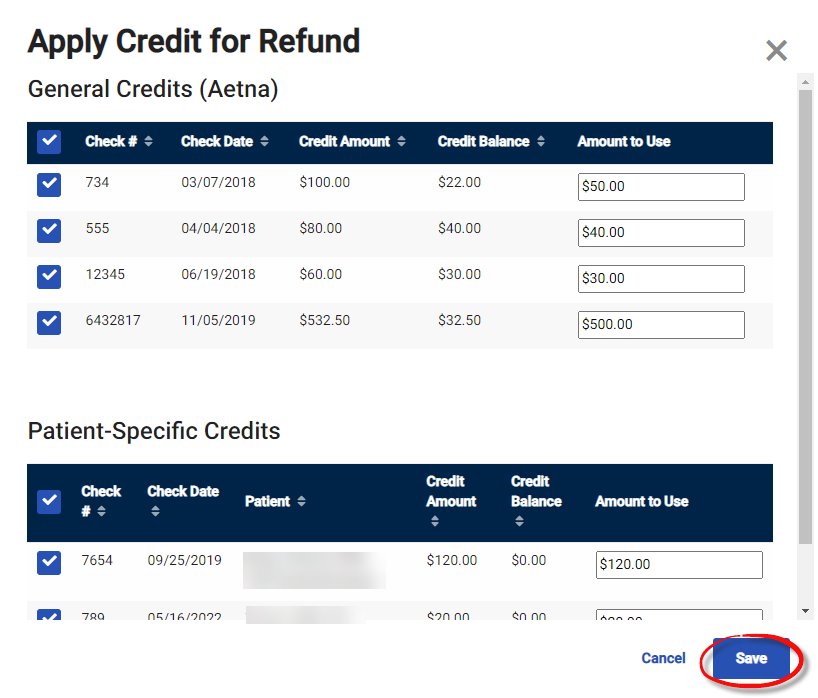Edit Amount to Use field showing $120.00
Image resolution: width=818 pixels, height=698 pixels.
tap(679, 565)
